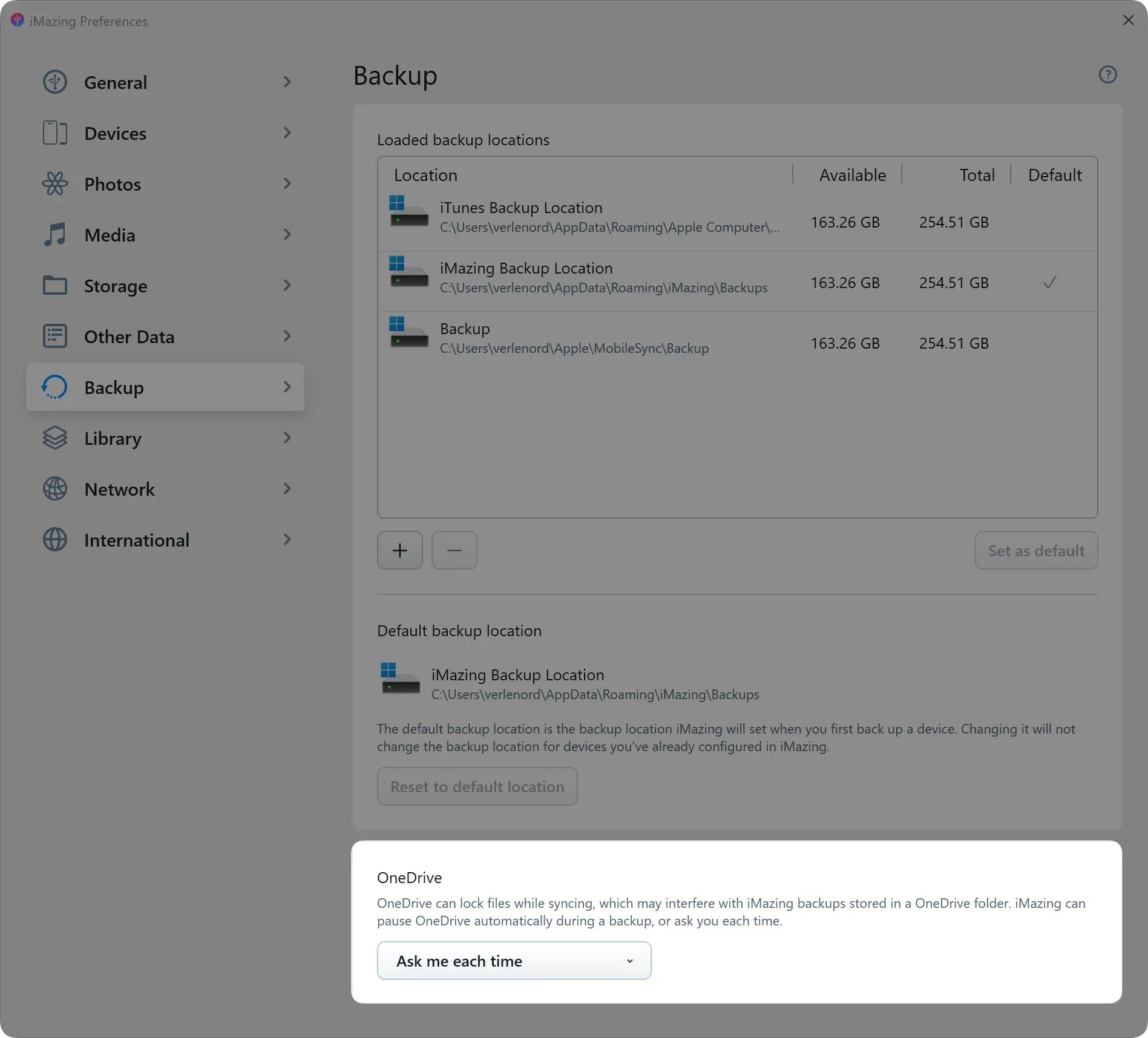This screenshot has width=1148, height=1038.
Task: Click drive icon of MobileSync Backup row
Action: click(408, 332)
